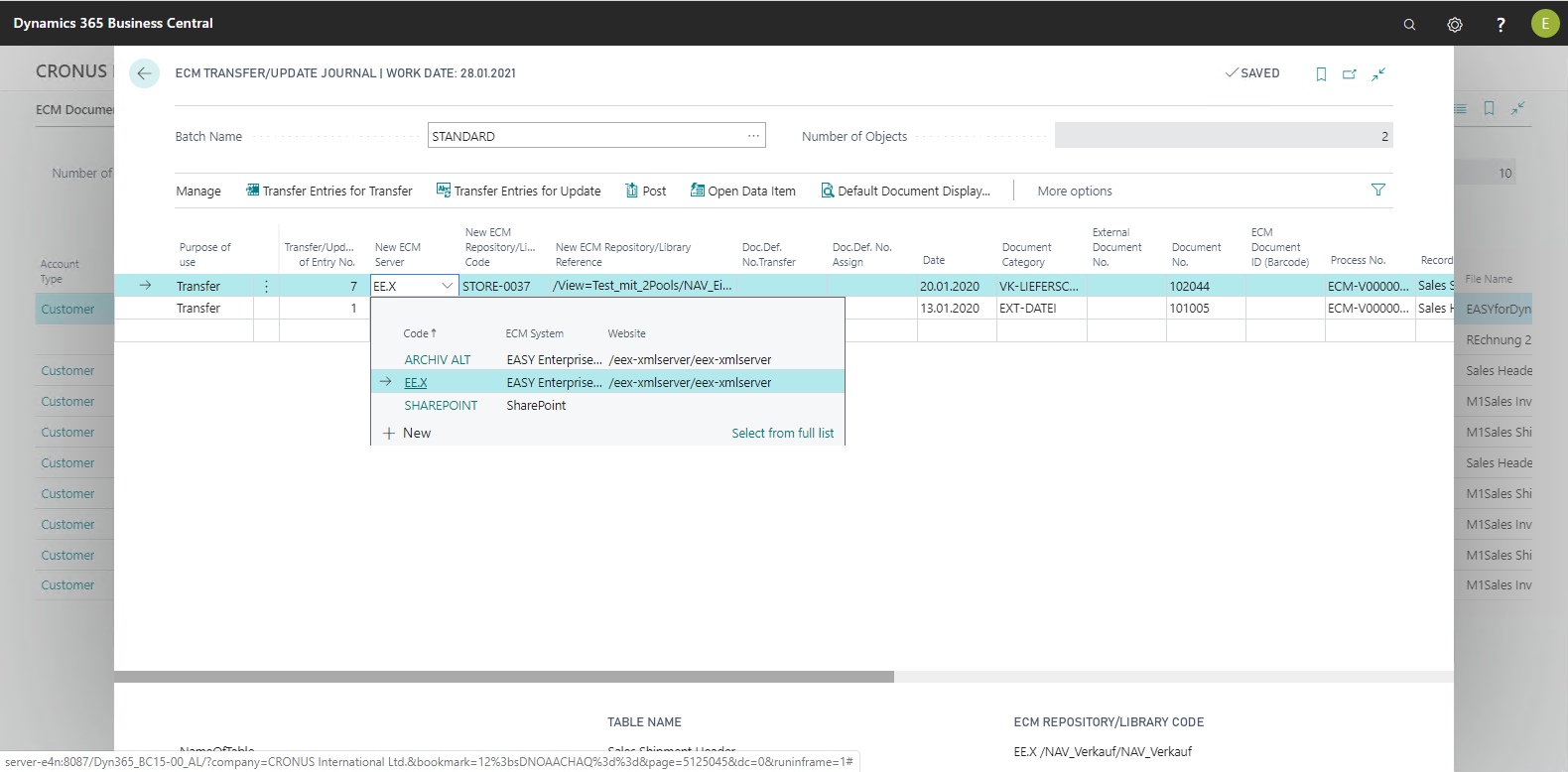Open the Manage menu
This screenshot has height=772, width=1568.
tap(198, 191)
